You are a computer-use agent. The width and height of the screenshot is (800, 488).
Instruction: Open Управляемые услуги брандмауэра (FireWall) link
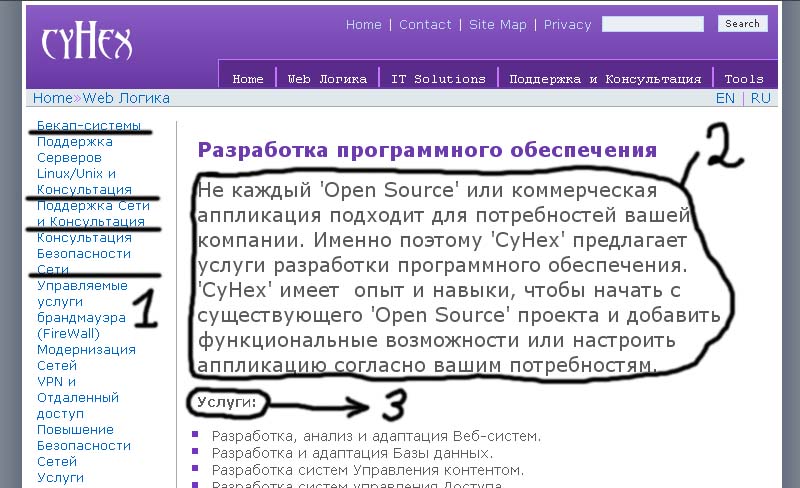(x=82, y=309)
